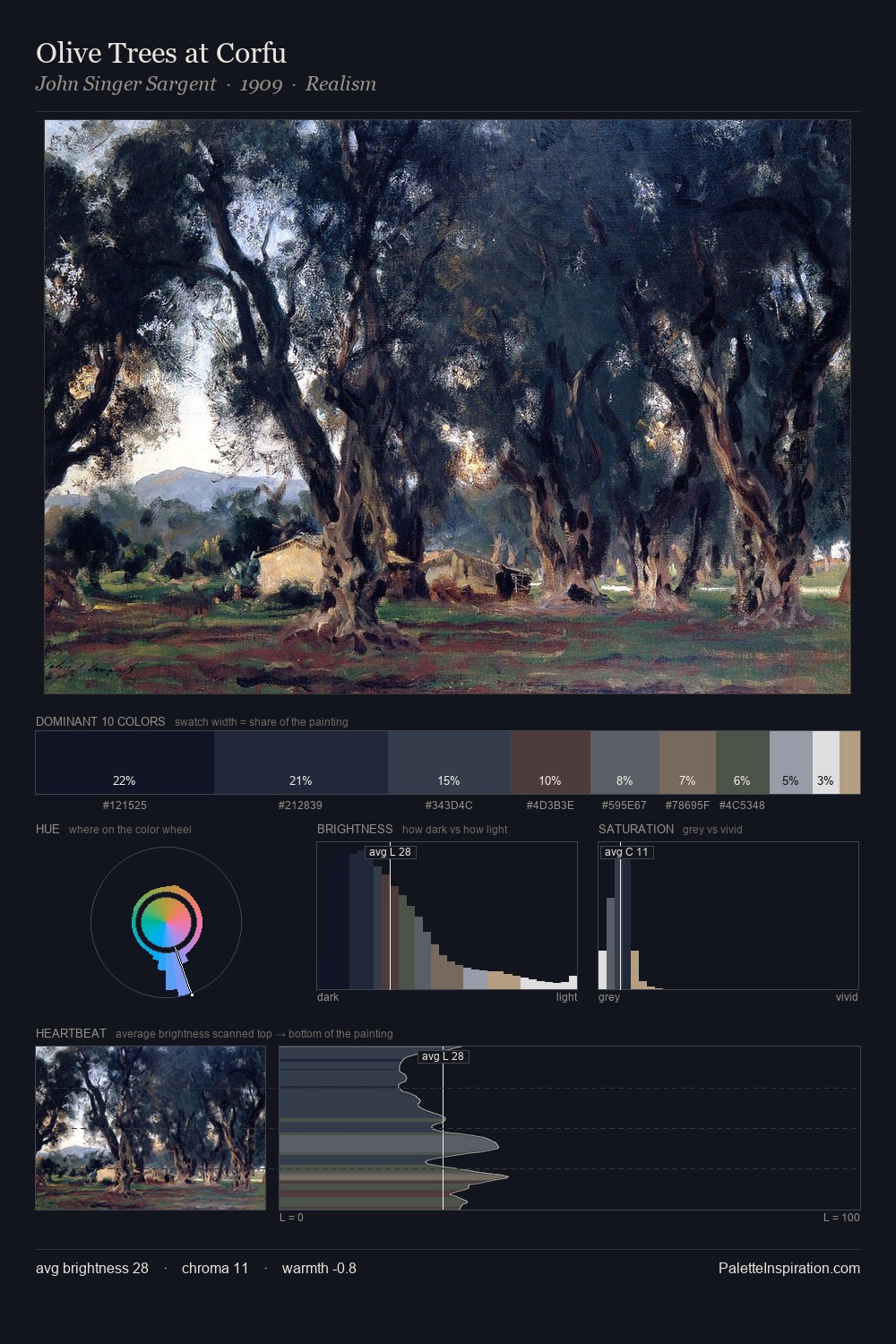Click the year '1909' in subtitle
The image size is (896, 1344).
point(261,84)
